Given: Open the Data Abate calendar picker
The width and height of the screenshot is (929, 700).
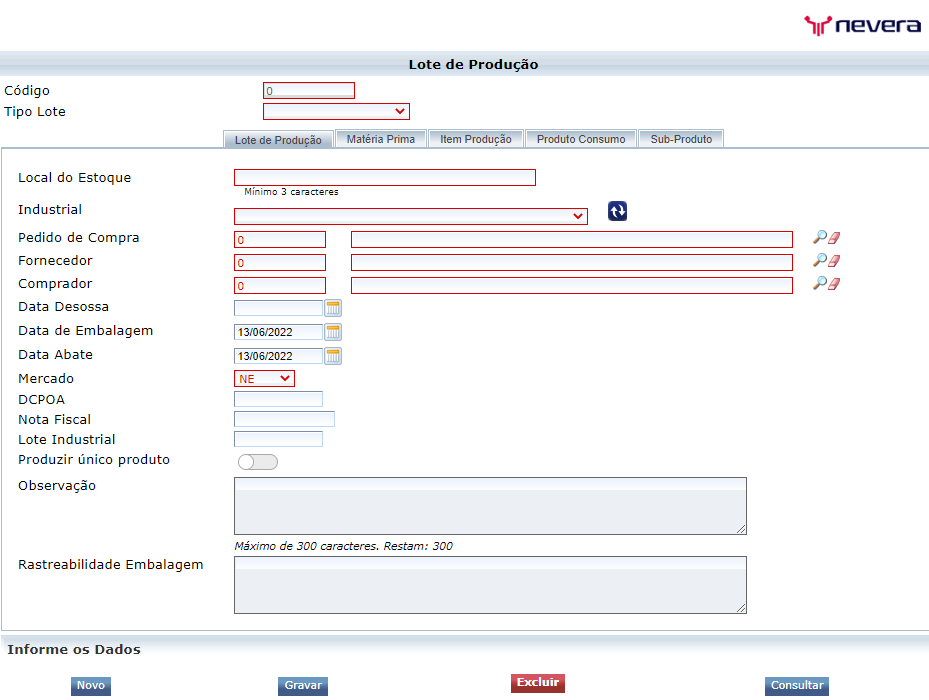Looking at the screenshot, I should click(x=333, y=356).
